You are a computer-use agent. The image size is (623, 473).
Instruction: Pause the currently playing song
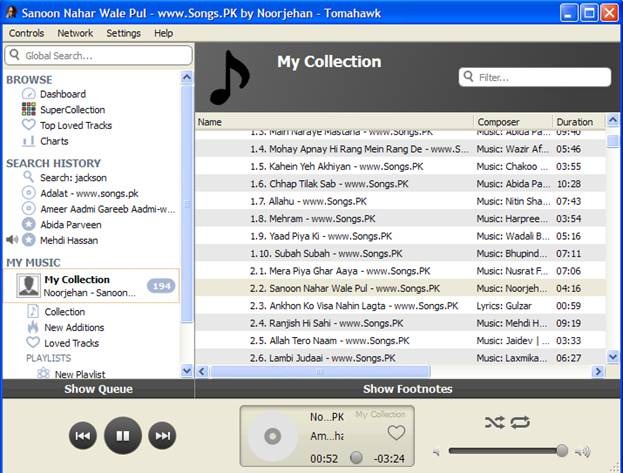pos(123,435)
